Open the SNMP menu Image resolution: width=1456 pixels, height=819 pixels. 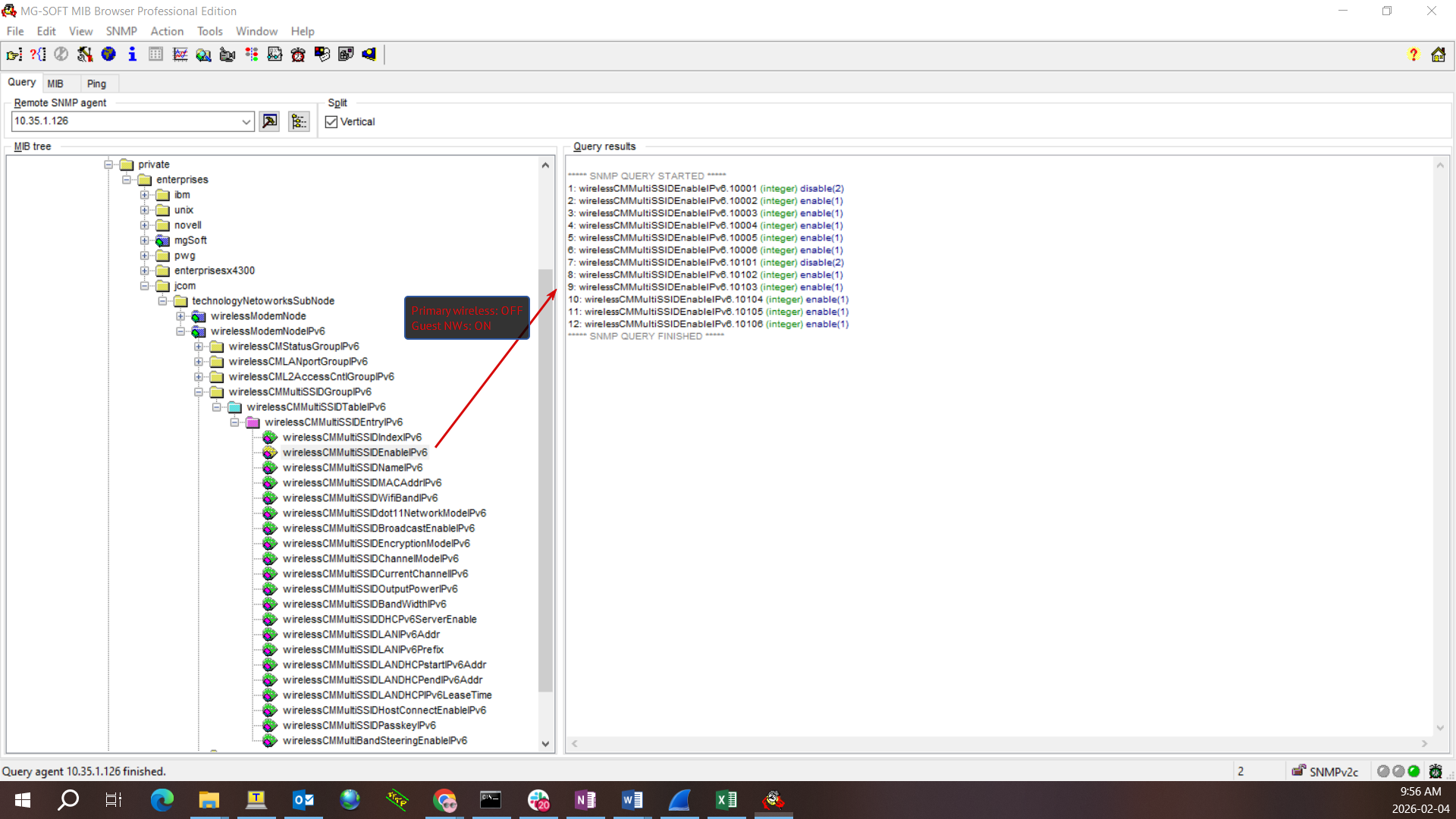tap(121, 31)
